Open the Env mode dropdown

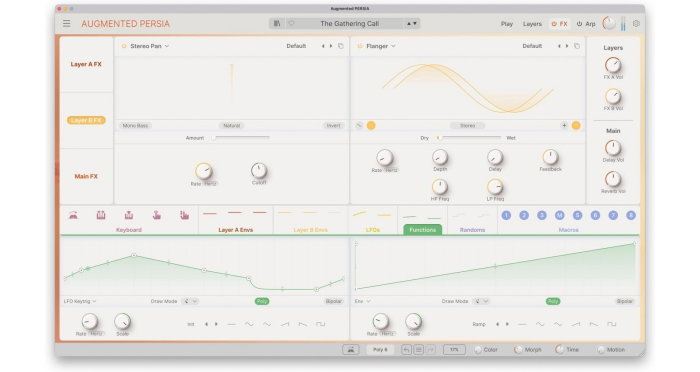click(x=362, y=301)
